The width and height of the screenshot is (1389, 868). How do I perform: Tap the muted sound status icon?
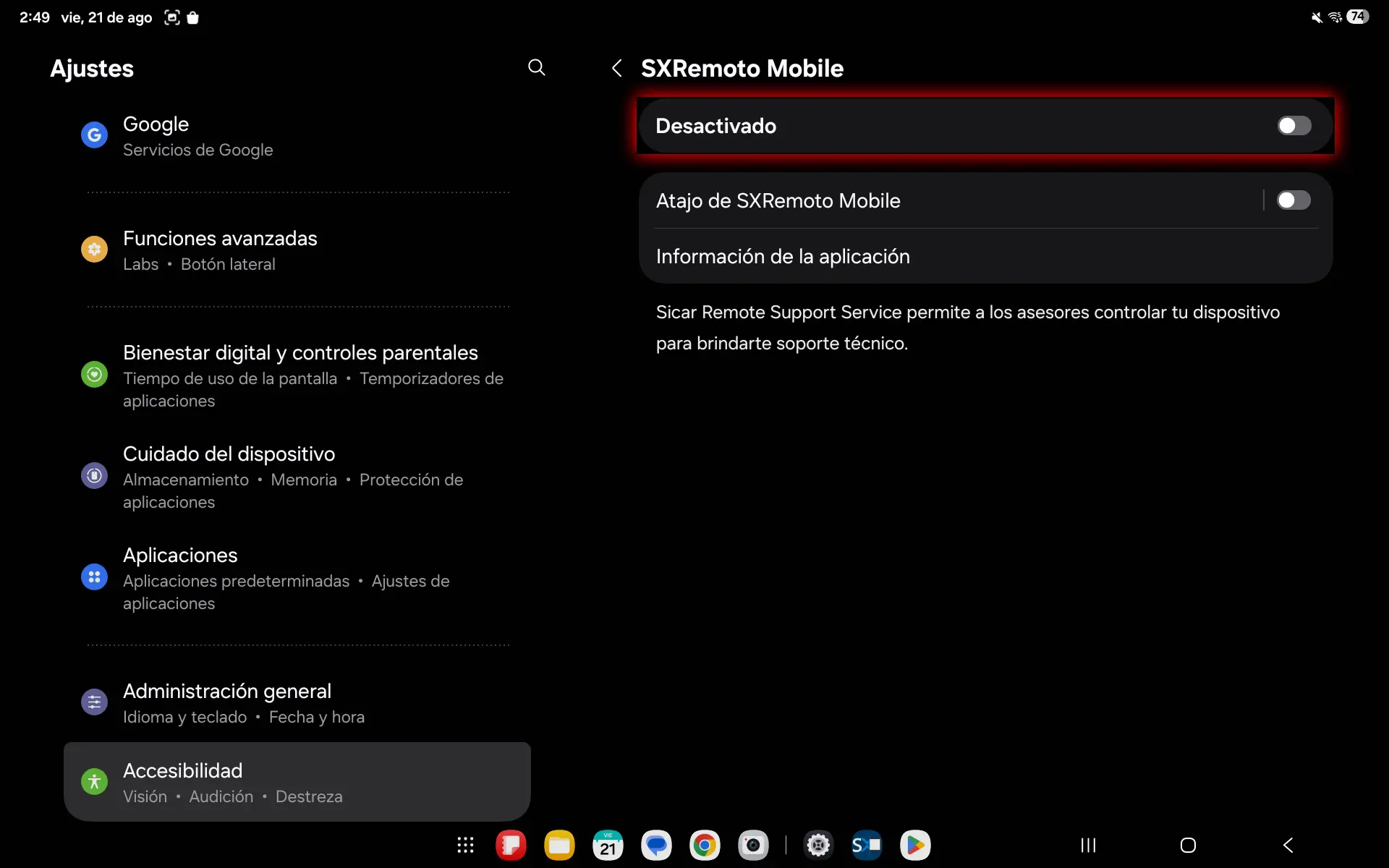point(1317,17)
